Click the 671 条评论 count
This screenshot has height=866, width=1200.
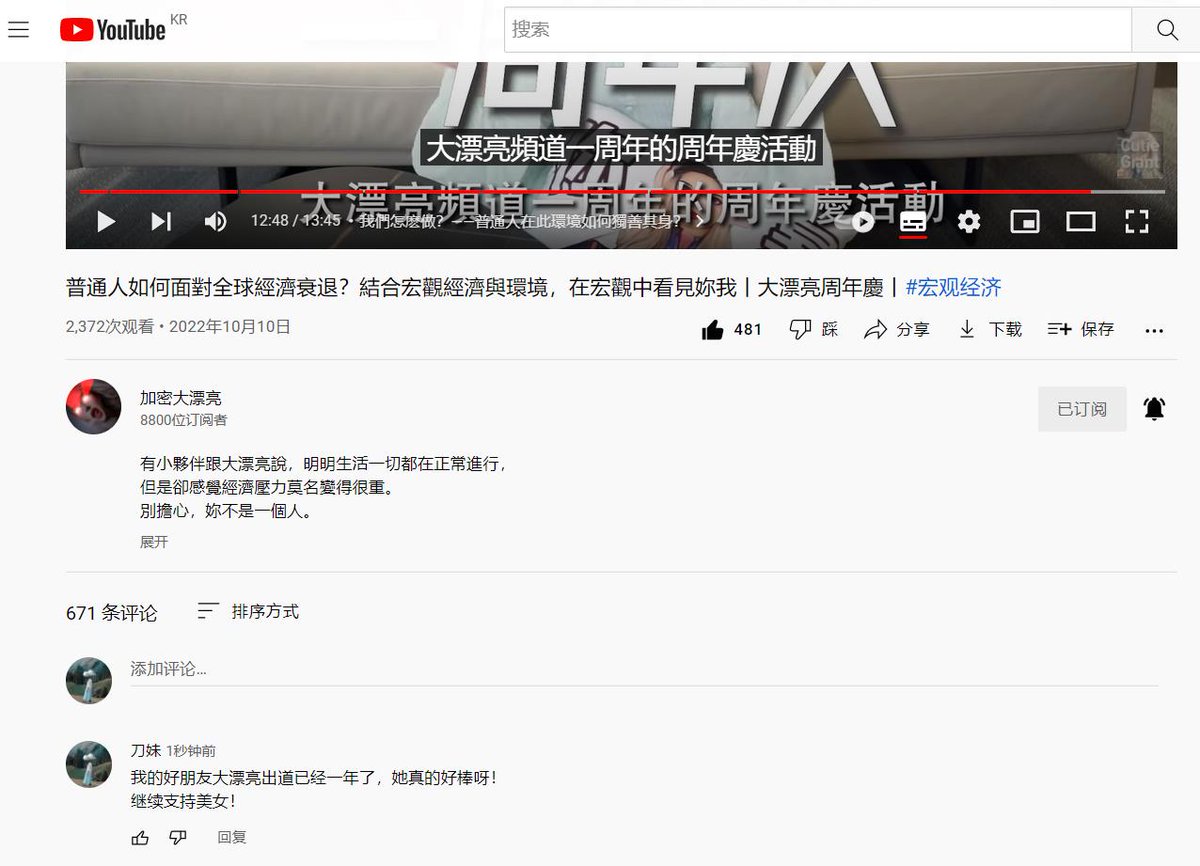tap(112, 613)
